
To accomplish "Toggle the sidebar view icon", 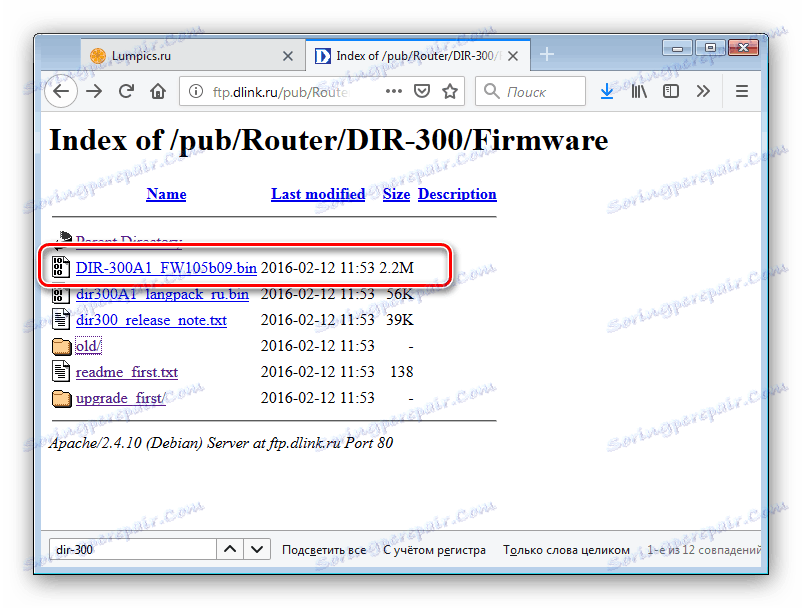I will click(x=671, y=92).
